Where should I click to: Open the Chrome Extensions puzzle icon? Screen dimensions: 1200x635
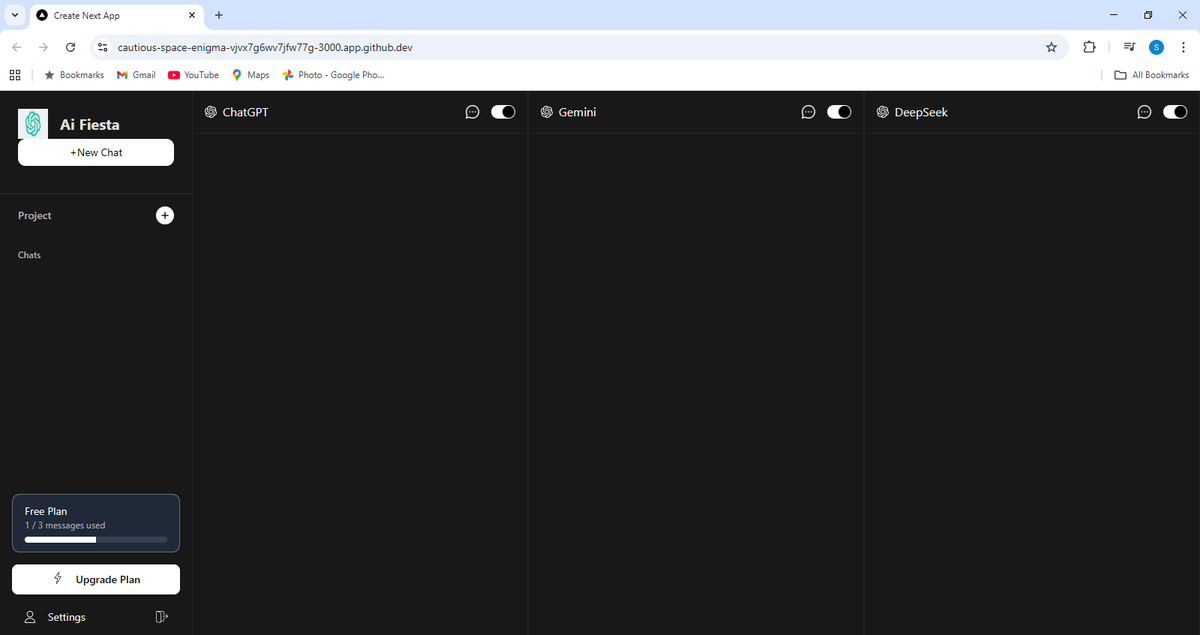(x=1090, y=47)
